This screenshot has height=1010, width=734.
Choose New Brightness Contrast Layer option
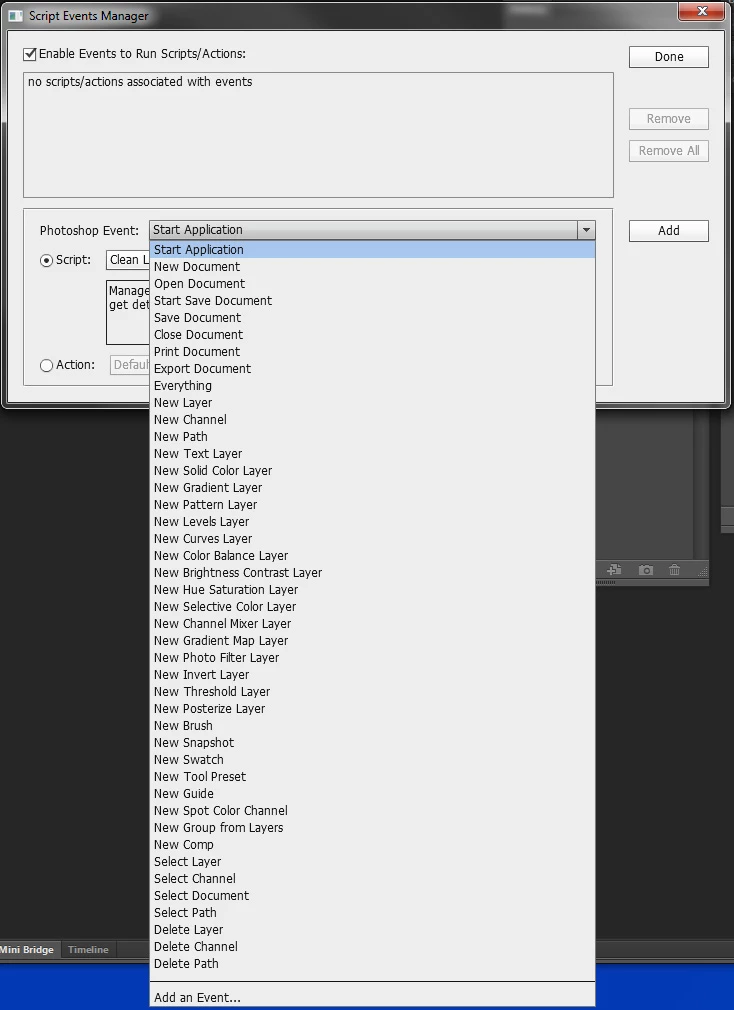pos(372,573)
